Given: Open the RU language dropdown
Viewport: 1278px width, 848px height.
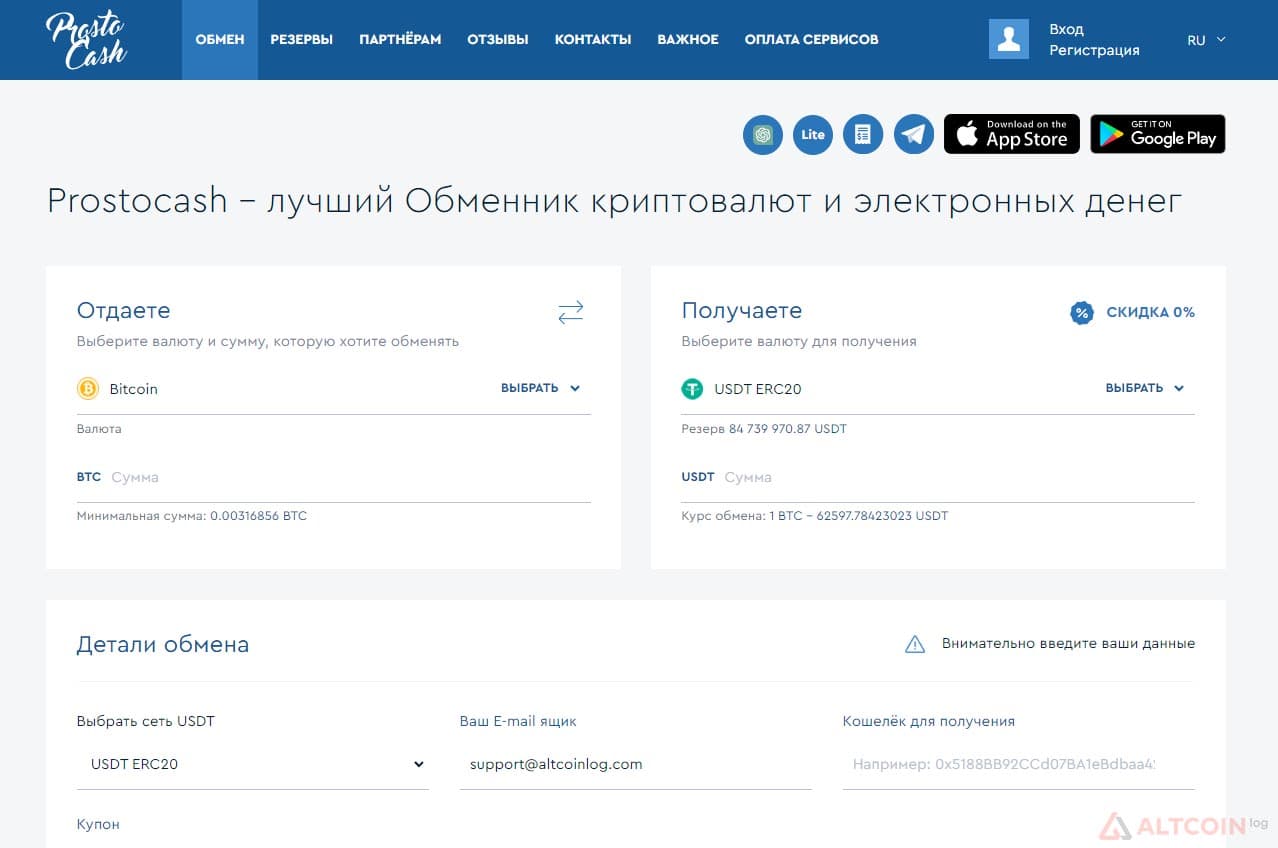Looking at the screenshot, I should pos(1206,40).
